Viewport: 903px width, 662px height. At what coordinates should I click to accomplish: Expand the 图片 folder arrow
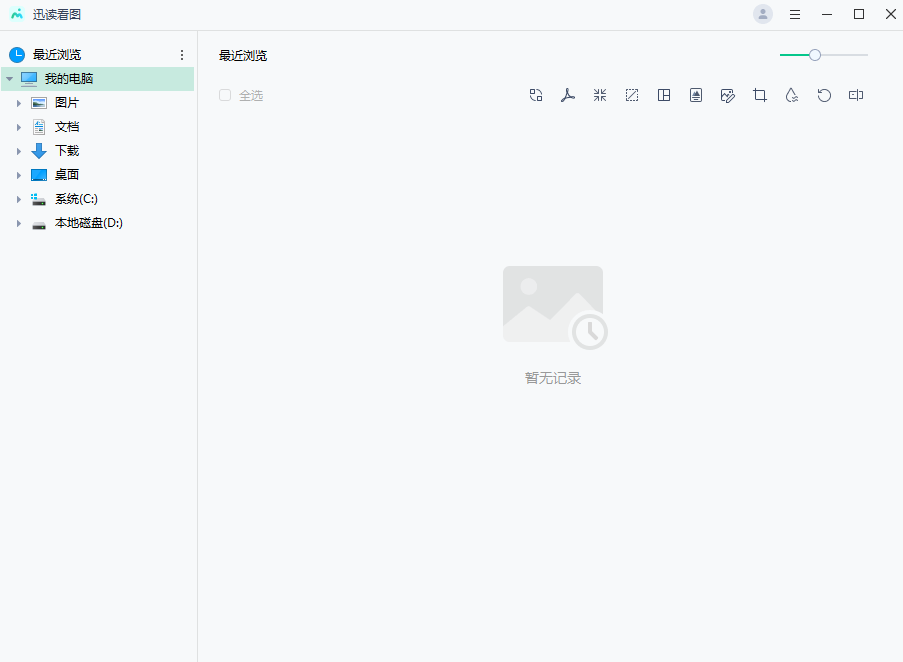pos(19,103)
